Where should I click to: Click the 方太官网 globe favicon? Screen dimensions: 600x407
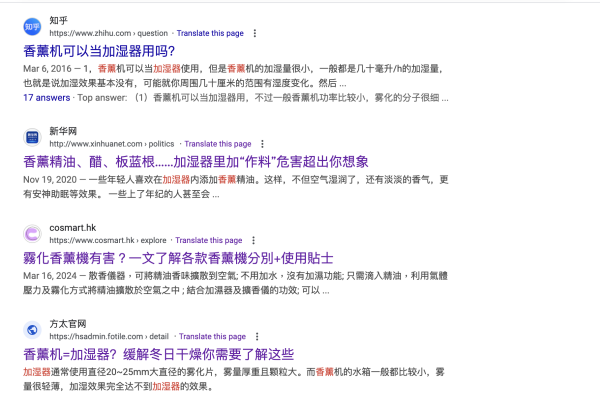pyautogui.click(x=33, y=330)
